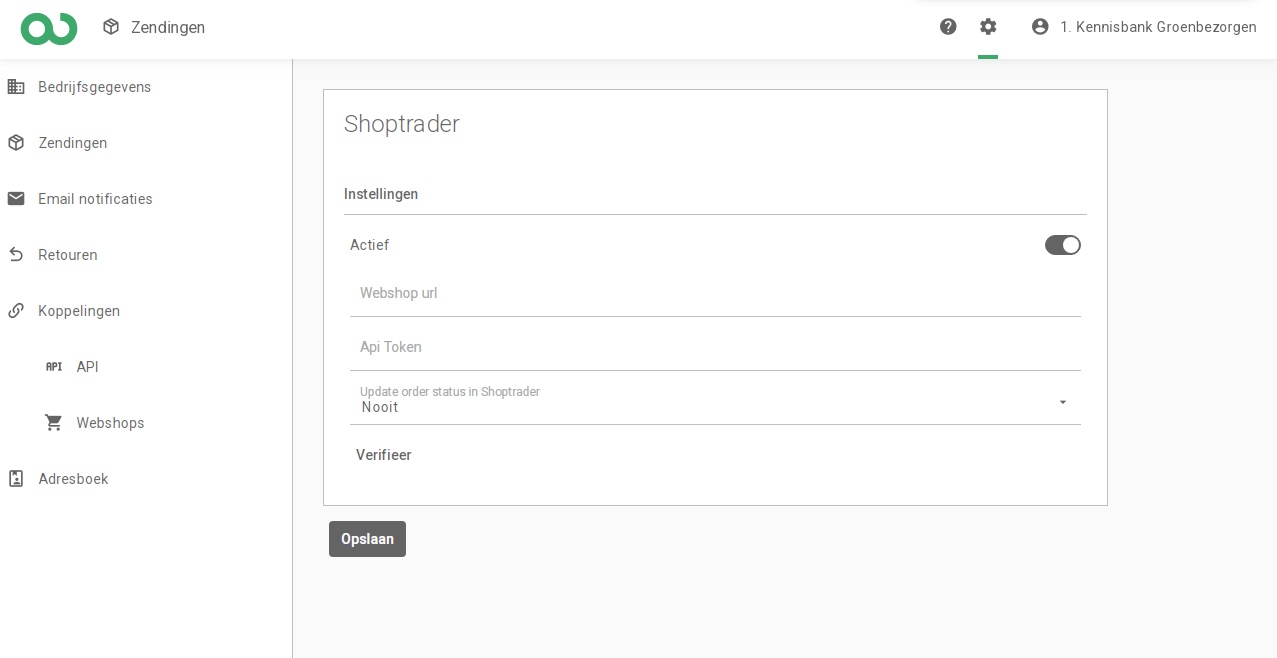The image size is (1277, 658).
Task: Click the Bedrijfsgegevens building icon
Action: (16, 87)
